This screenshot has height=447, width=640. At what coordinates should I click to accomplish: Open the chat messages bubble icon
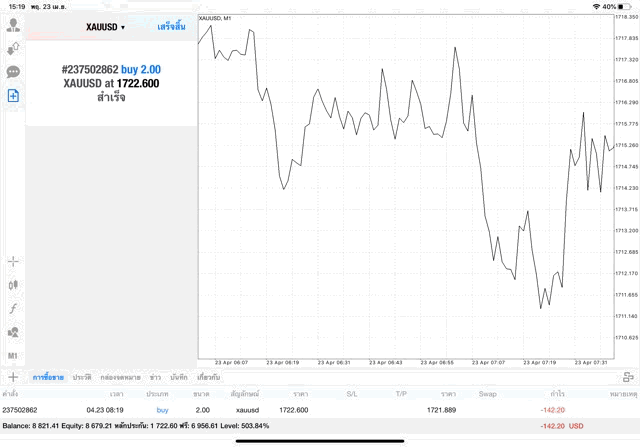click(x=13, y=72)
